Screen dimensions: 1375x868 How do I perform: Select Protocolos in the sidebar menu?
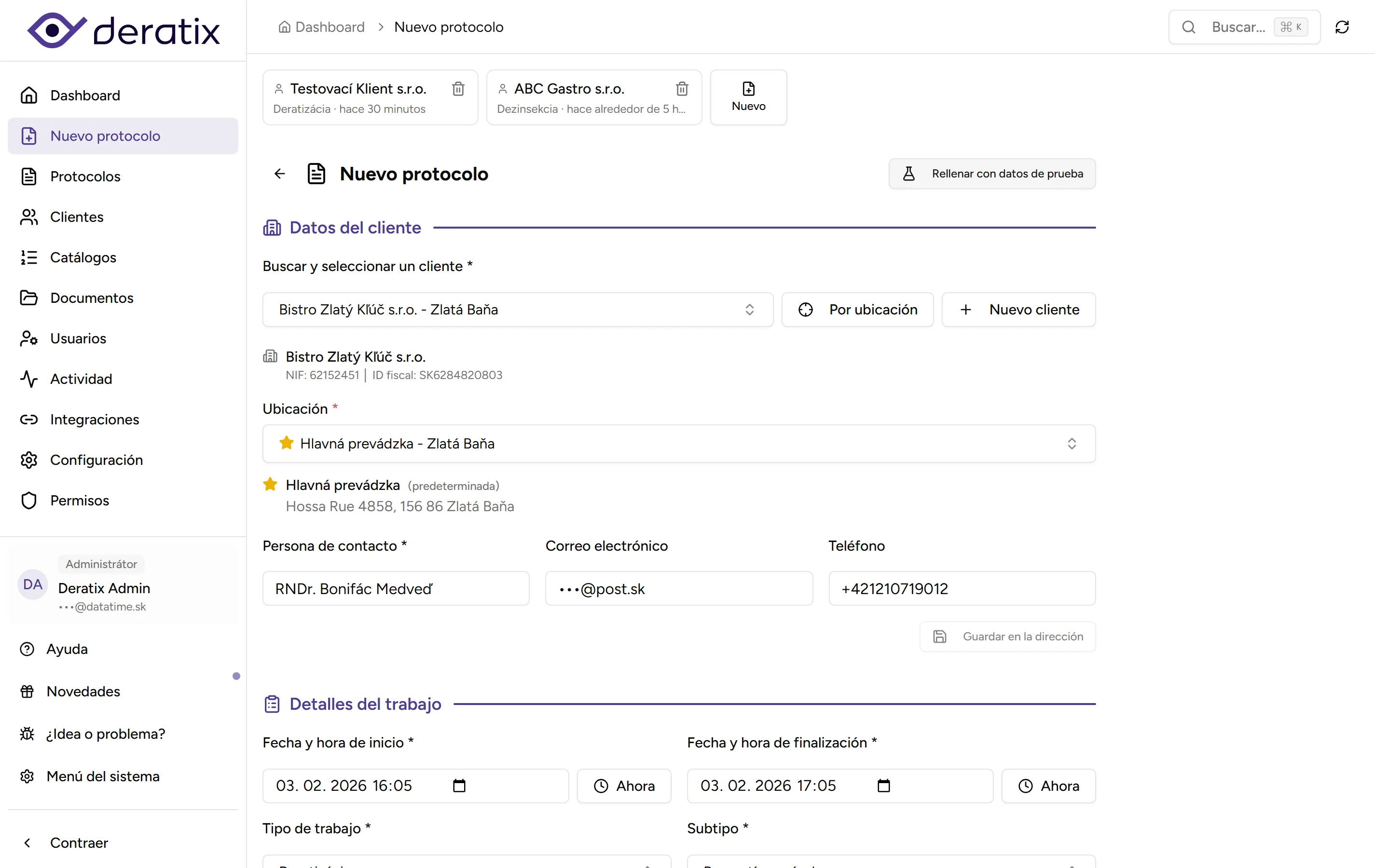[85, 176]
